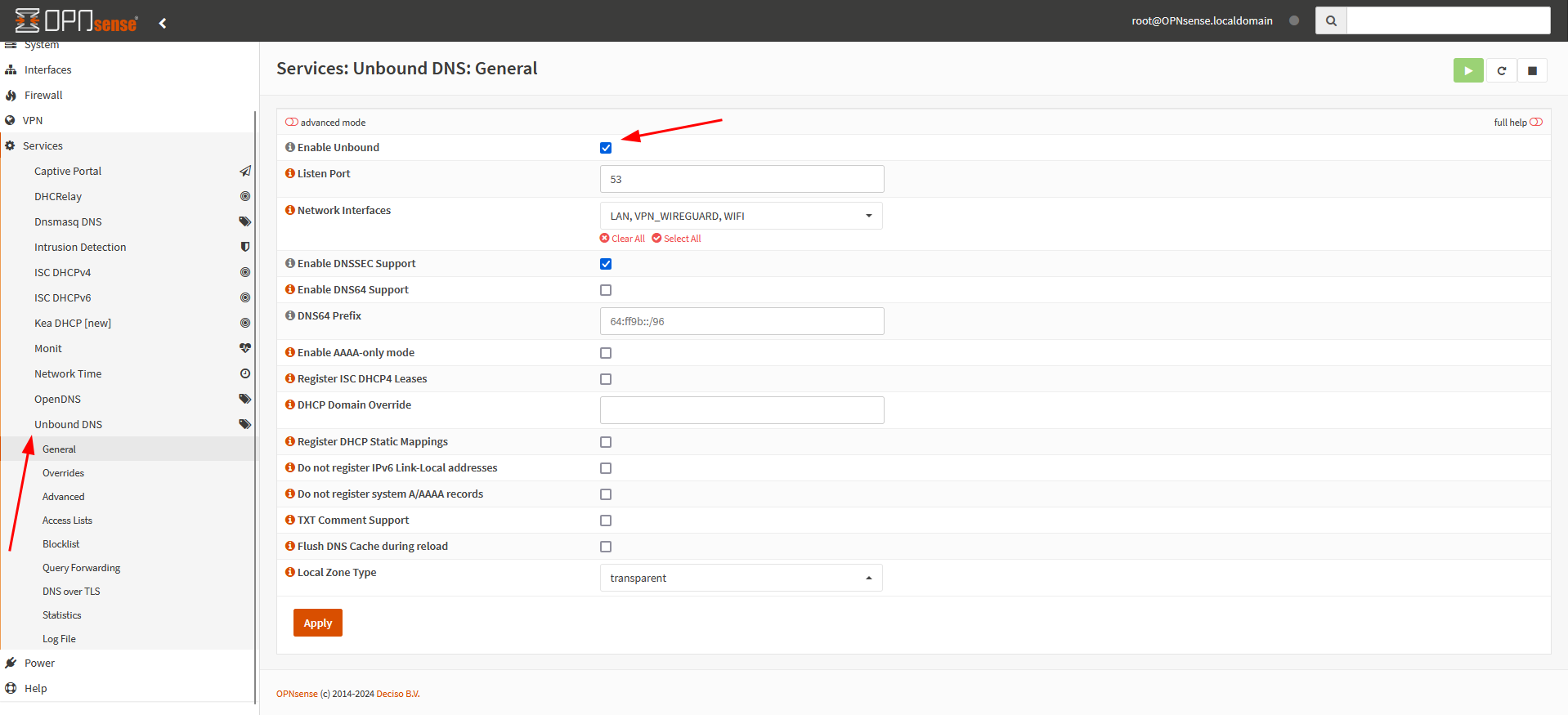Open the Blocklist submenu item

61,544
